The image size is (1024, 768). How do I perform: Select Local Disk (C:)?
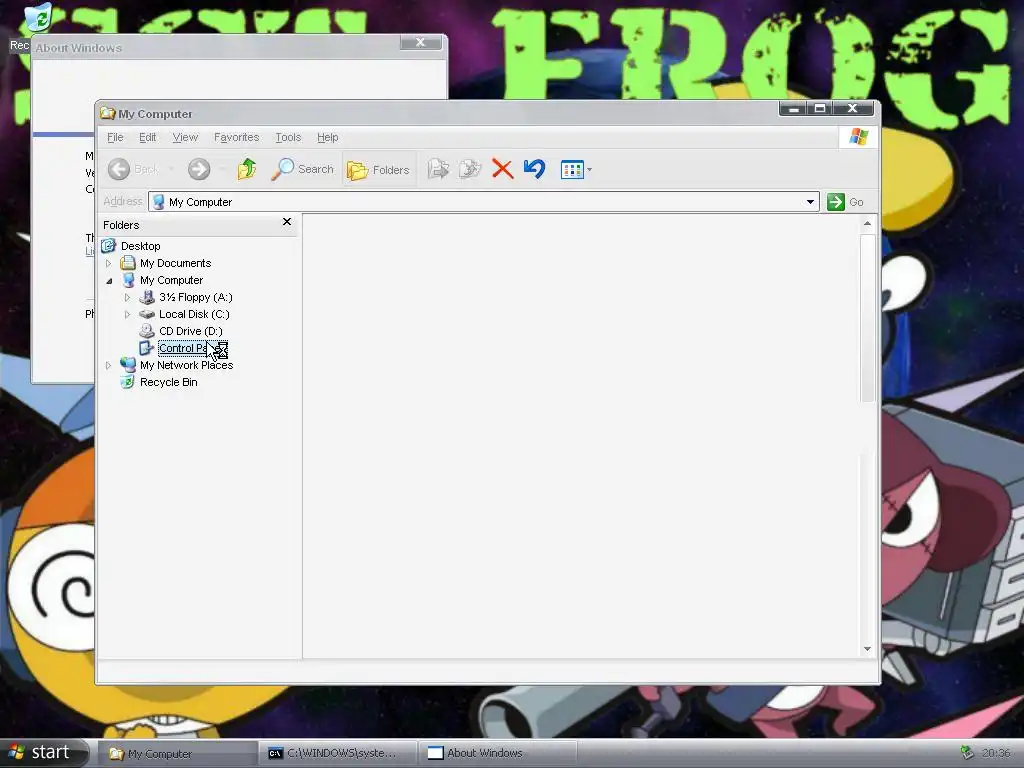coord(194,314)
